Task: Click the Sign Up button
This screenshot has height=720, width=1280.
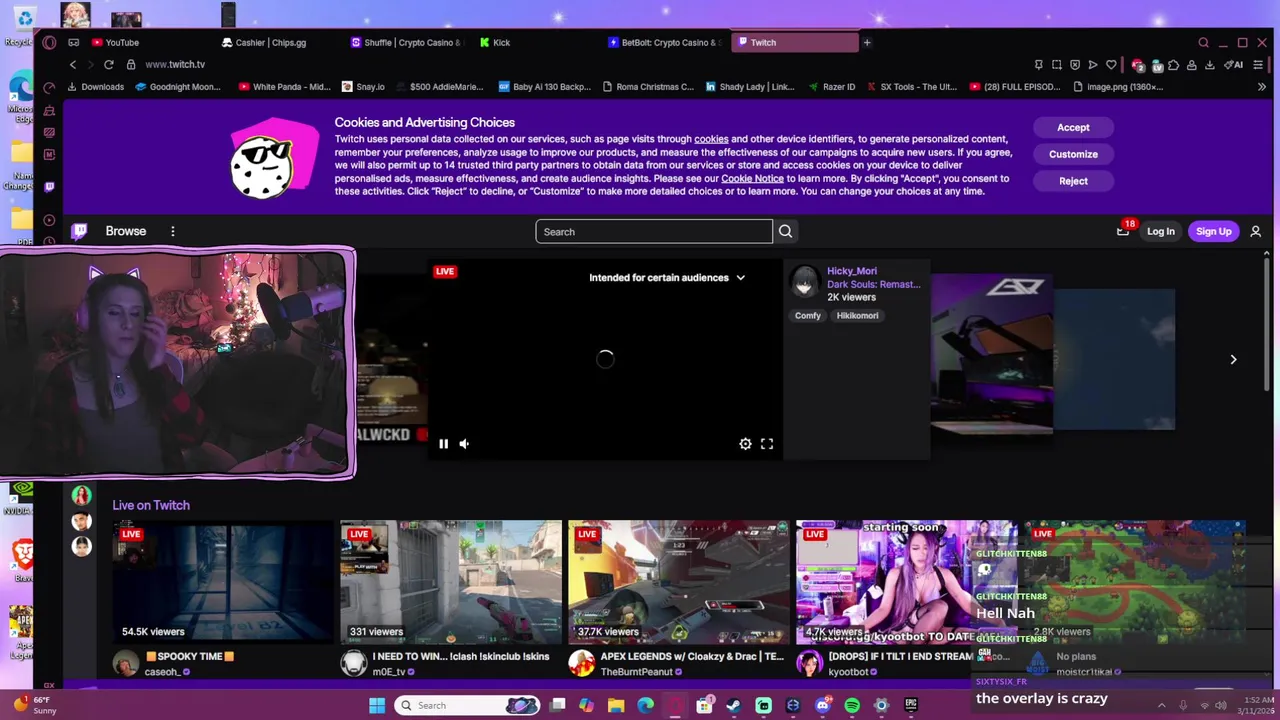Action: tap(1213, 231)
